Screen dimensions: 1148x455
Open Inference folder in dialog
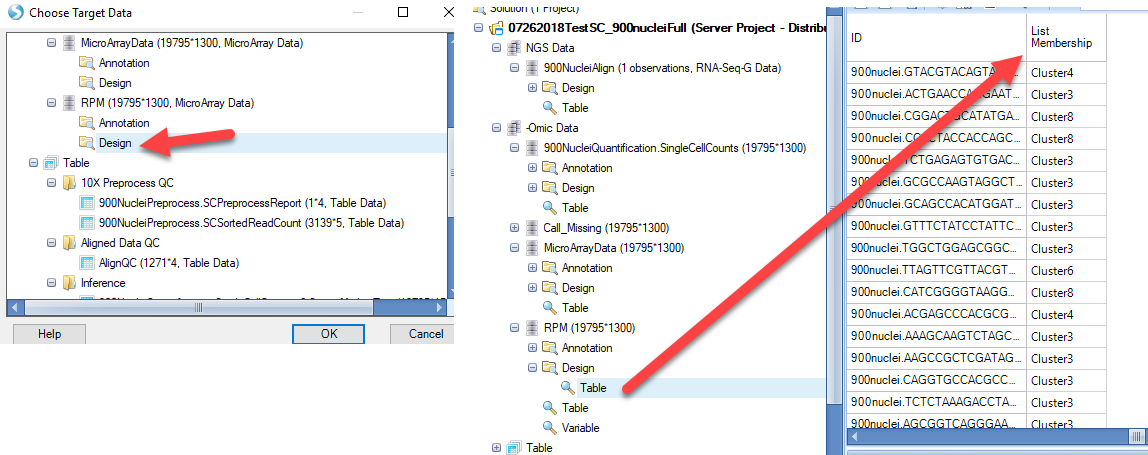tap(104, 283)
